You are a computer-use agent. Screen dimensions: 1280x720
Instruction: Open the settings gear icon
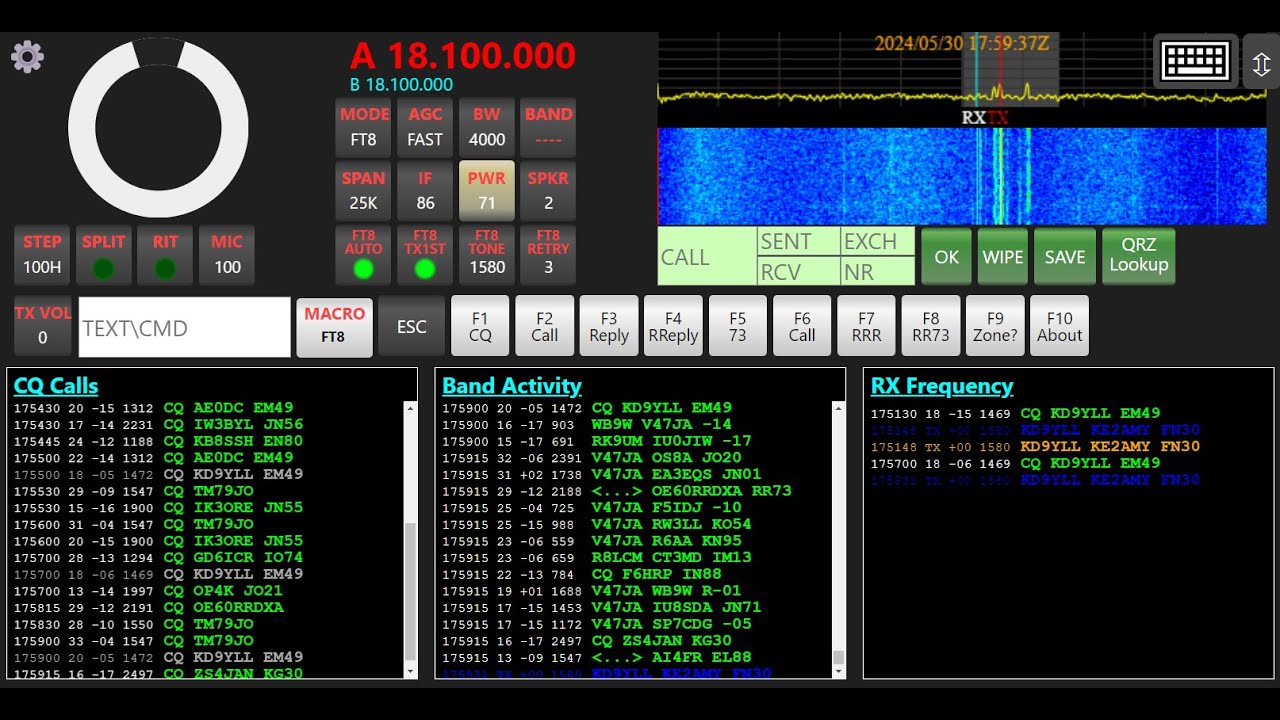[27, 57]
